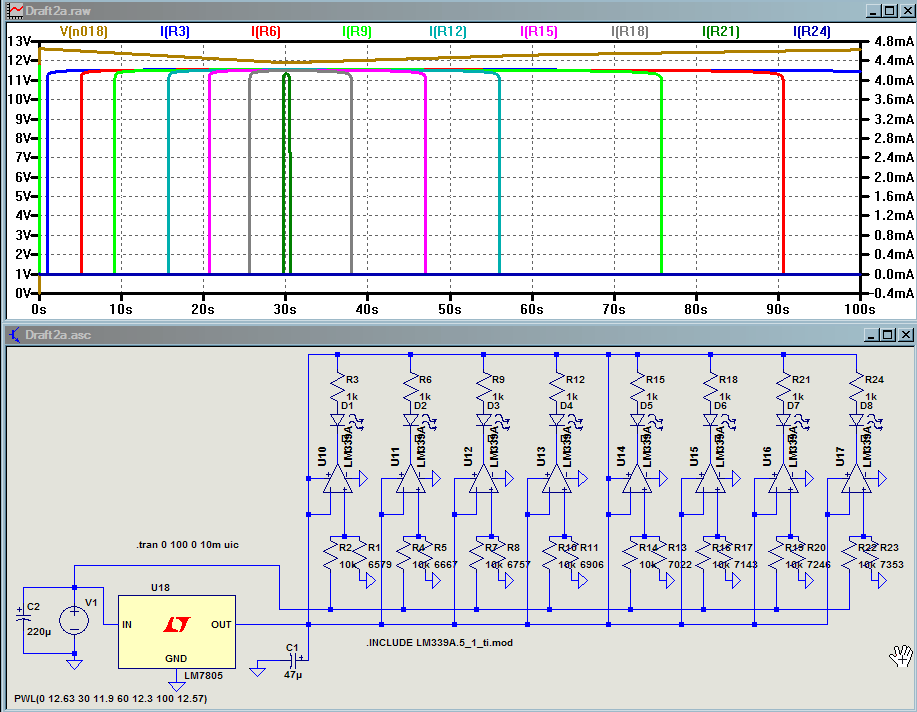The width and height of the screenshot is (917, 712).
Task: Select the .INCLUDE LM339A.5_1_ti.mod directive
Action: click(x=440, y=643)
